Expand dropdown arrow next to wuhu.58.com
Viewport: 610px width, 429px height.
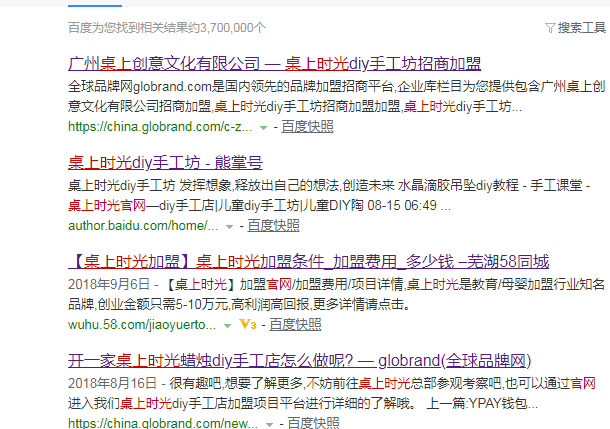pyautogui.click(x=227, y=326)
